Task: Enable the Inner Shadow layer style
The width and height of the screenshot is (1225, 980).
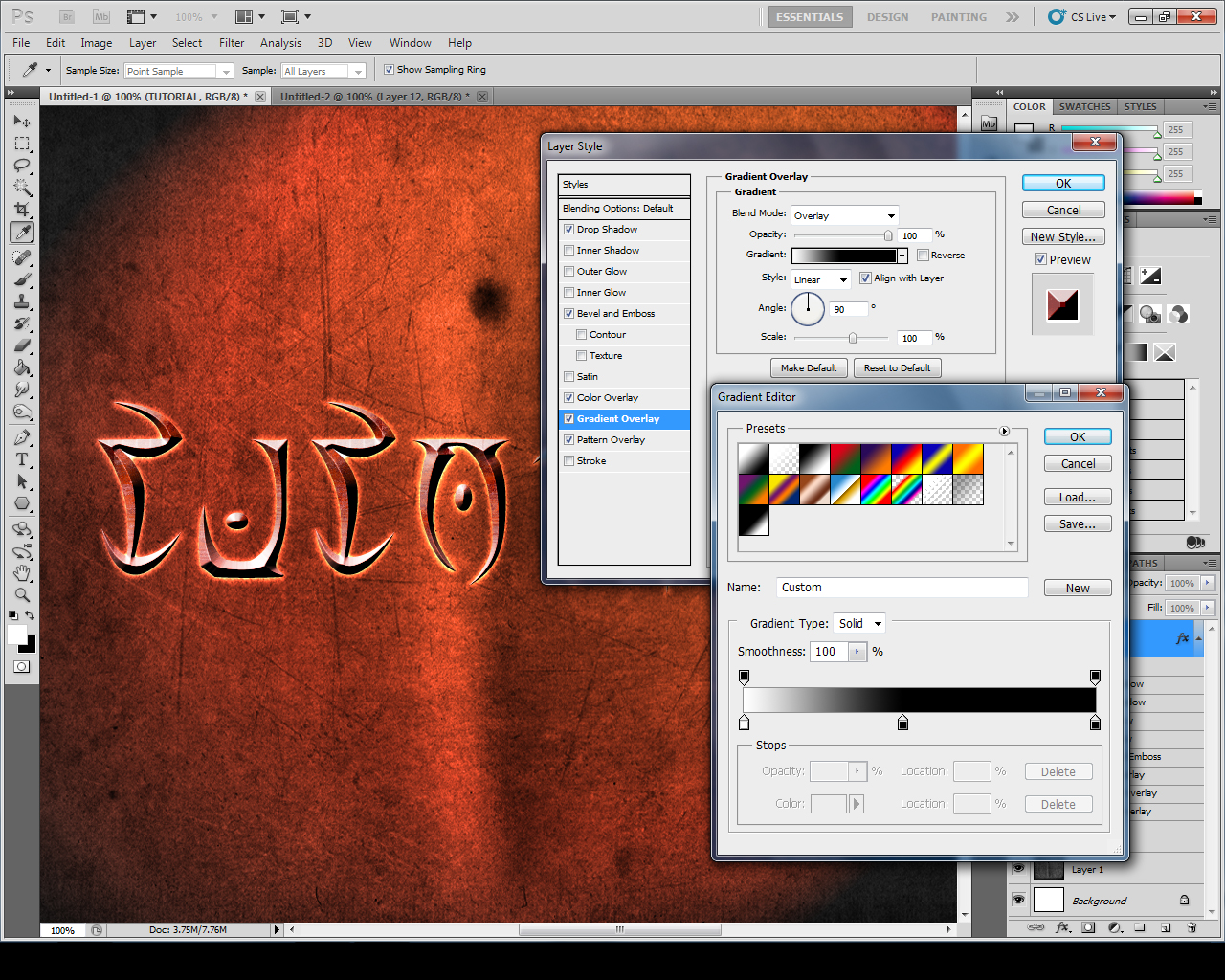Action: 568,250
